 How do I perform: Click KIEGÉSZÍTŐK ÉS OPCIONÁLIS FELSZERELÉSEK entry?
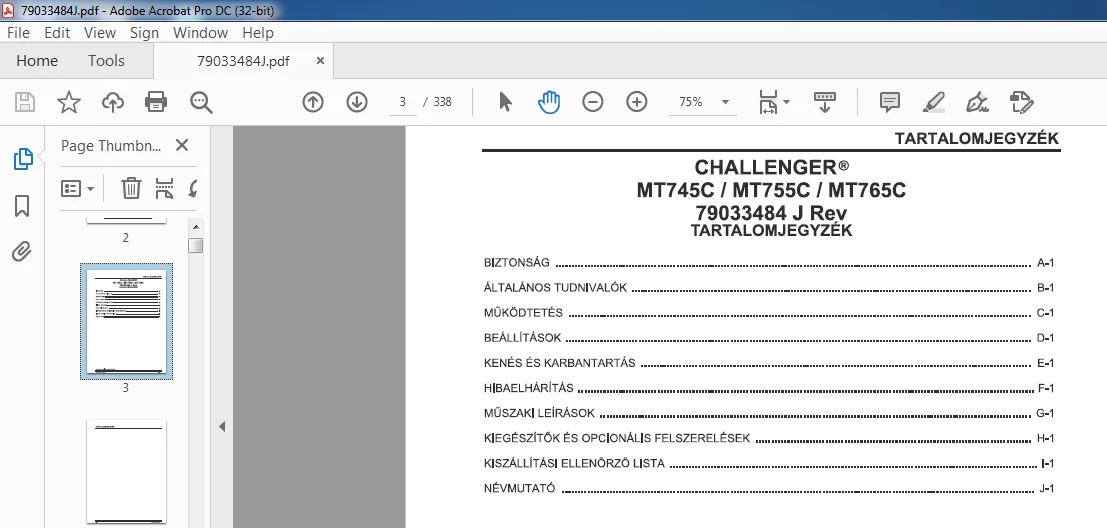[768, 438]
